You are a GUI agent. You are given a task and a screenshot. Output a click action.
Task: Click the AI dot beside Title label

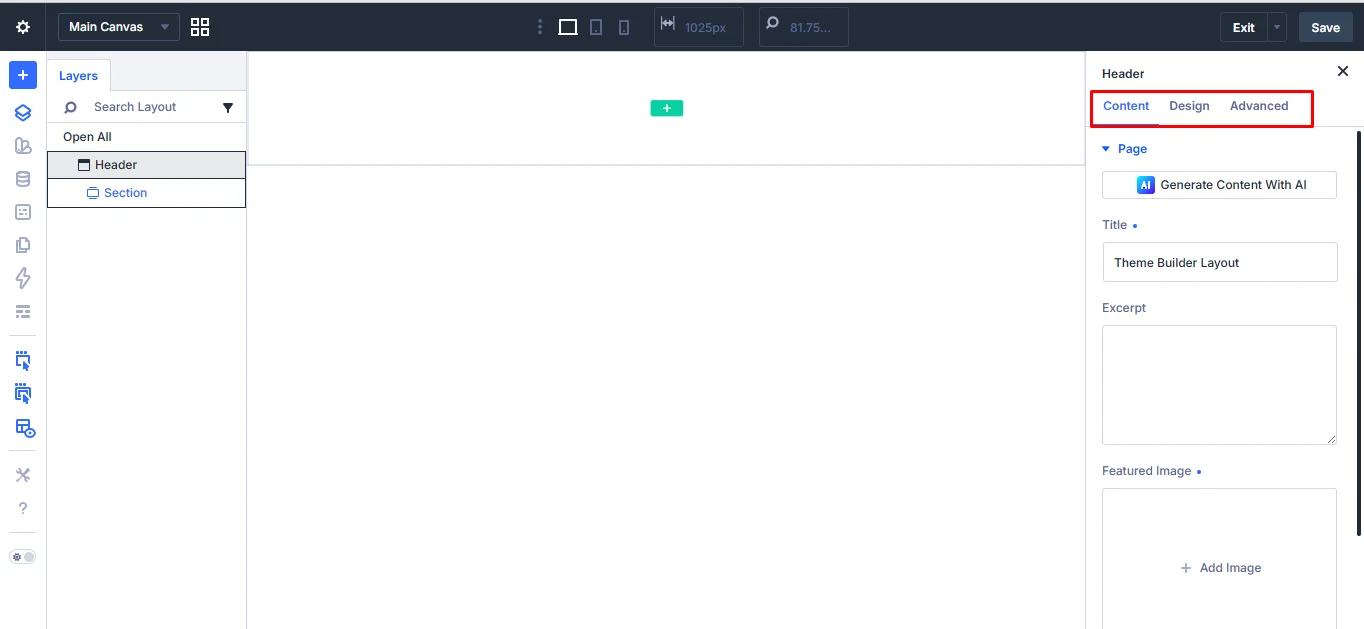[x=1135, y=226]
